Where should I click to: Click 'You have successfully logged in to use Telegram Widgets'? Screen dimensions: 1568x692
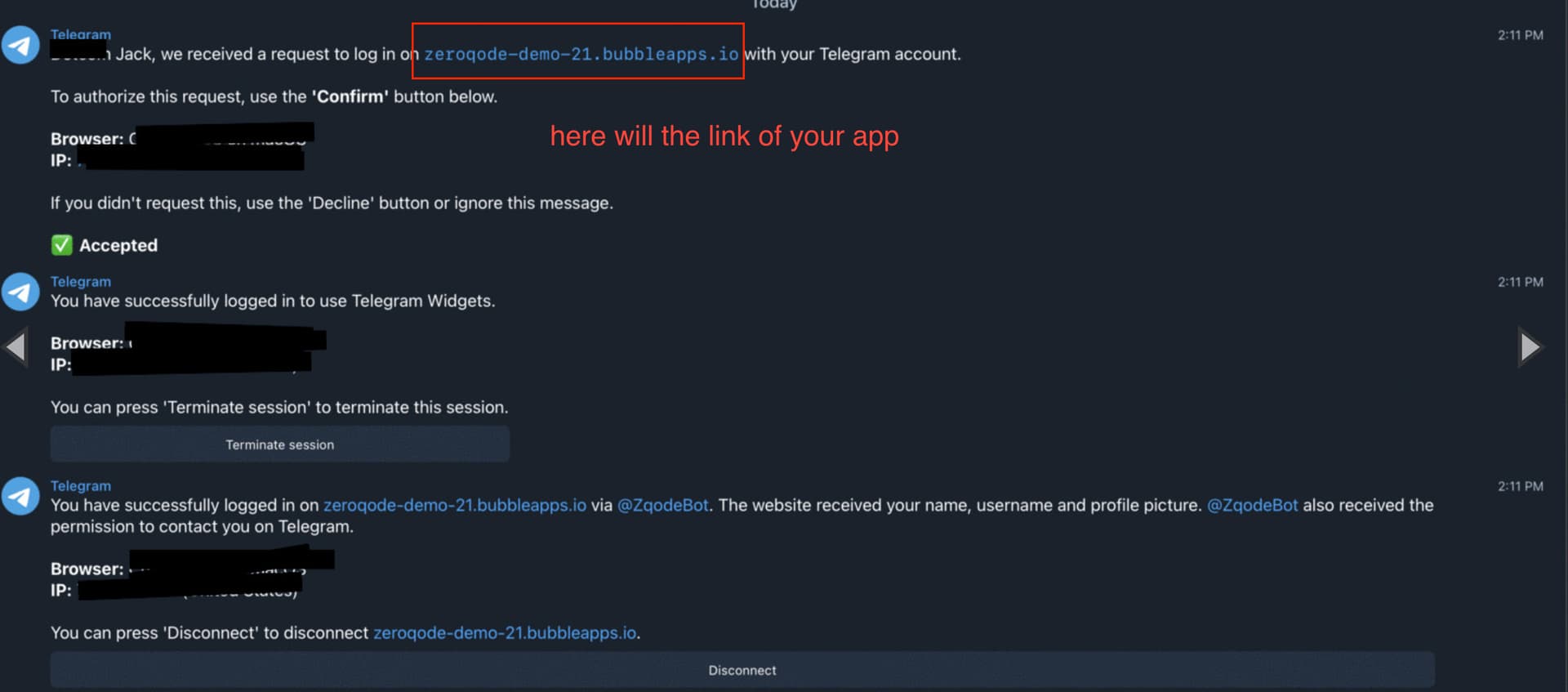pyautogui.click(x=273, y=301)
